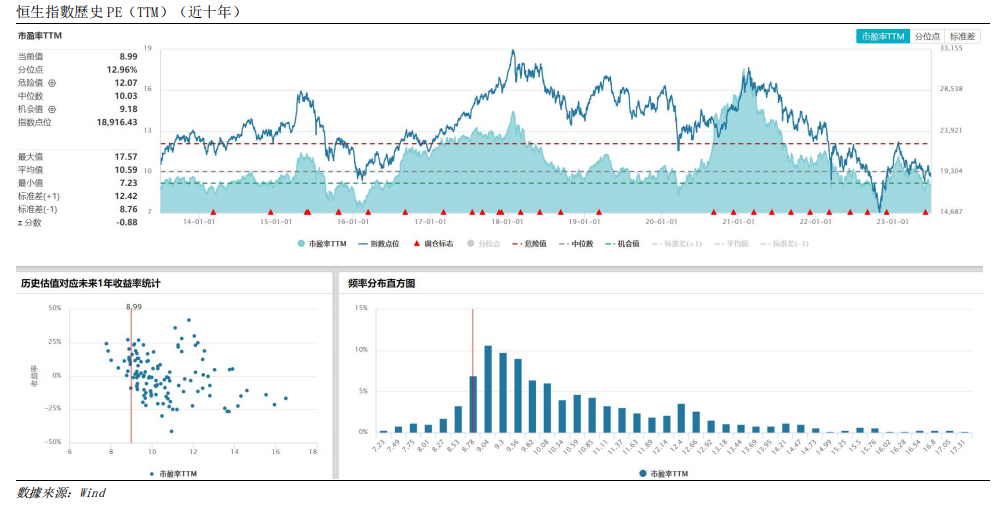Toggle the 机会值 dashed green legend item
Screen dimensions: 998x513
[x=622, y=244]
